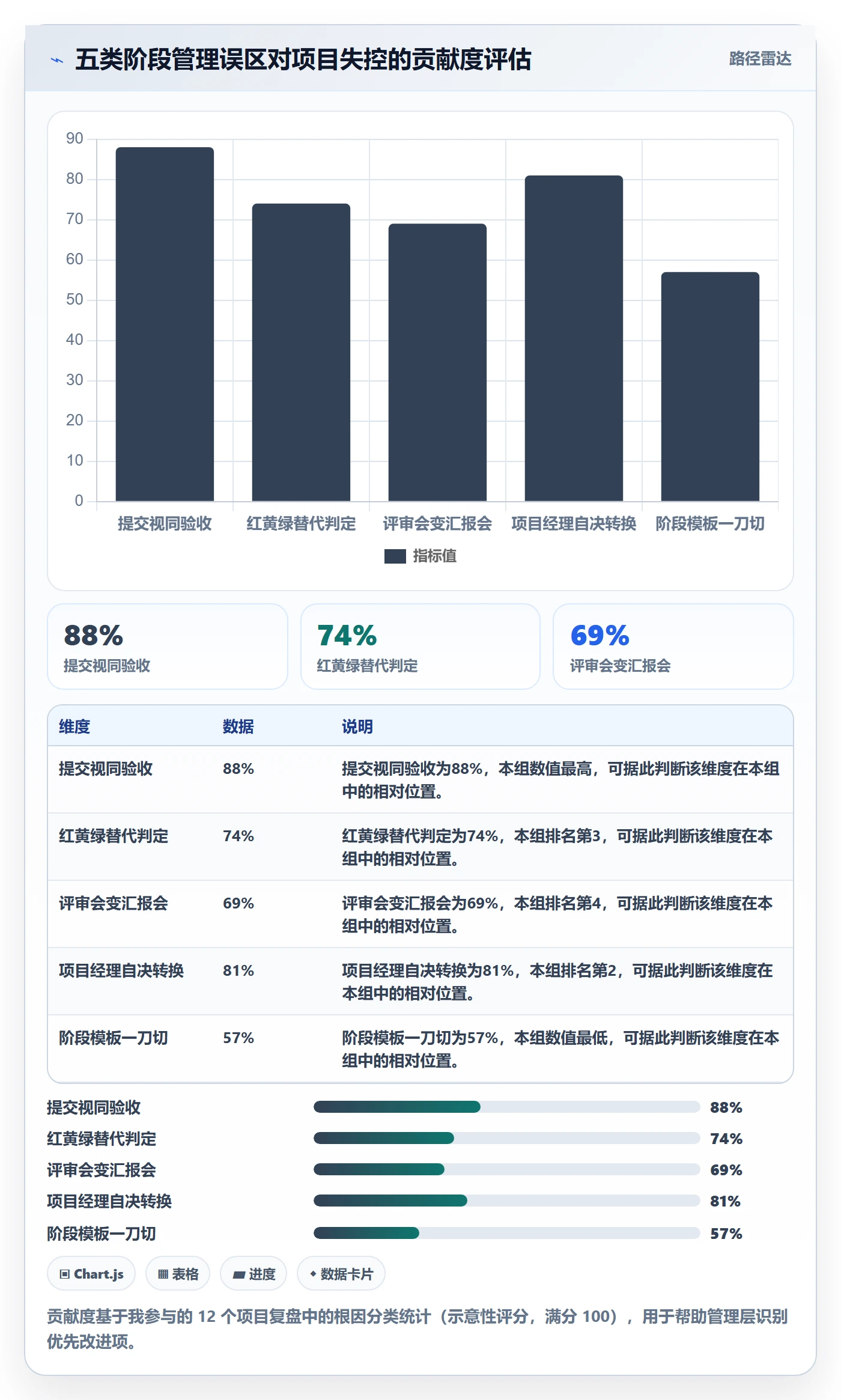Click the footnote starting with 贡献度基于我参与的

tap(417, 1329)
